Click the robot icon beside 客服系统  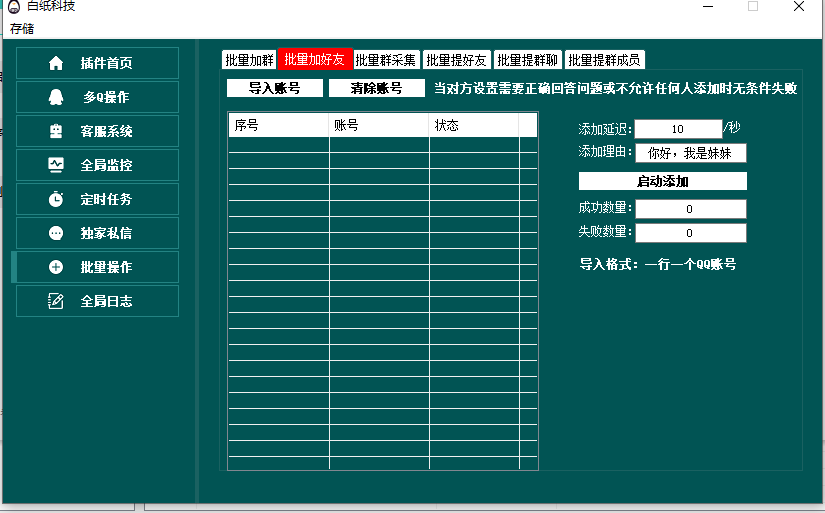pos(56,131)
